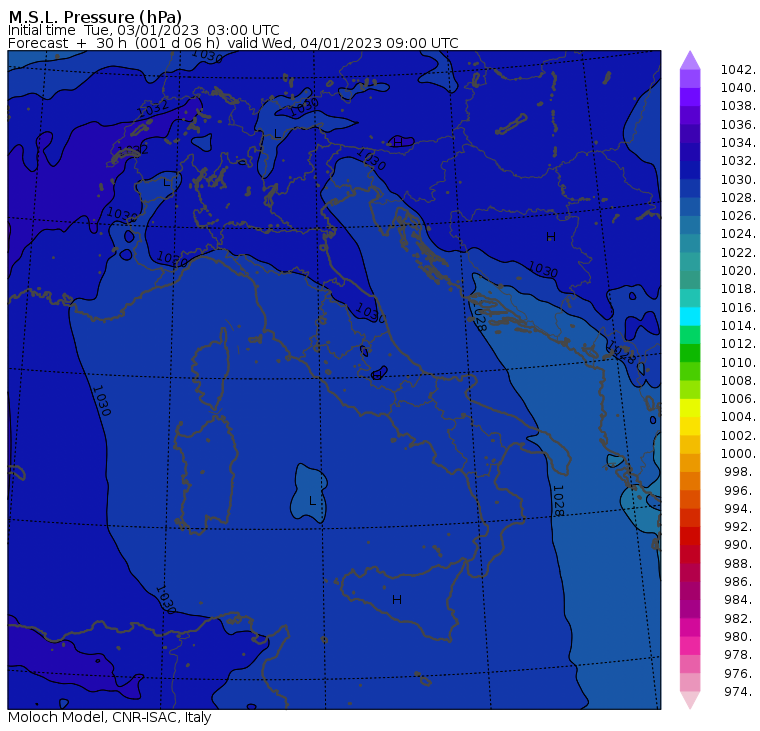
Task: Click the '1000.' legend label
Action: (738, 454)
